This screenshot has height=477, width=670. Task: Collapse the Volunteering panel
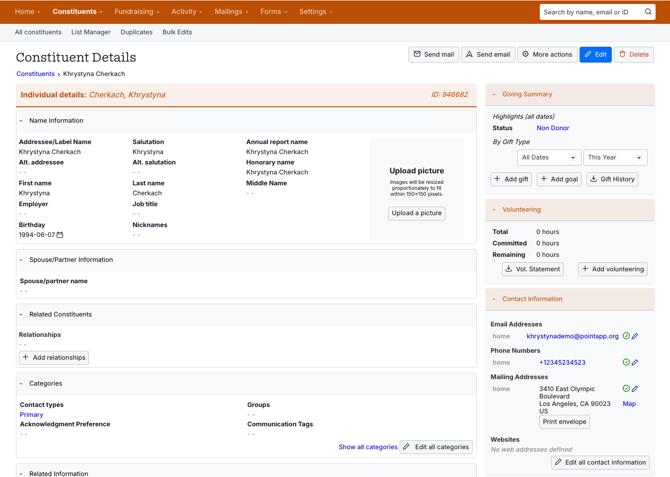click(494, 210)
